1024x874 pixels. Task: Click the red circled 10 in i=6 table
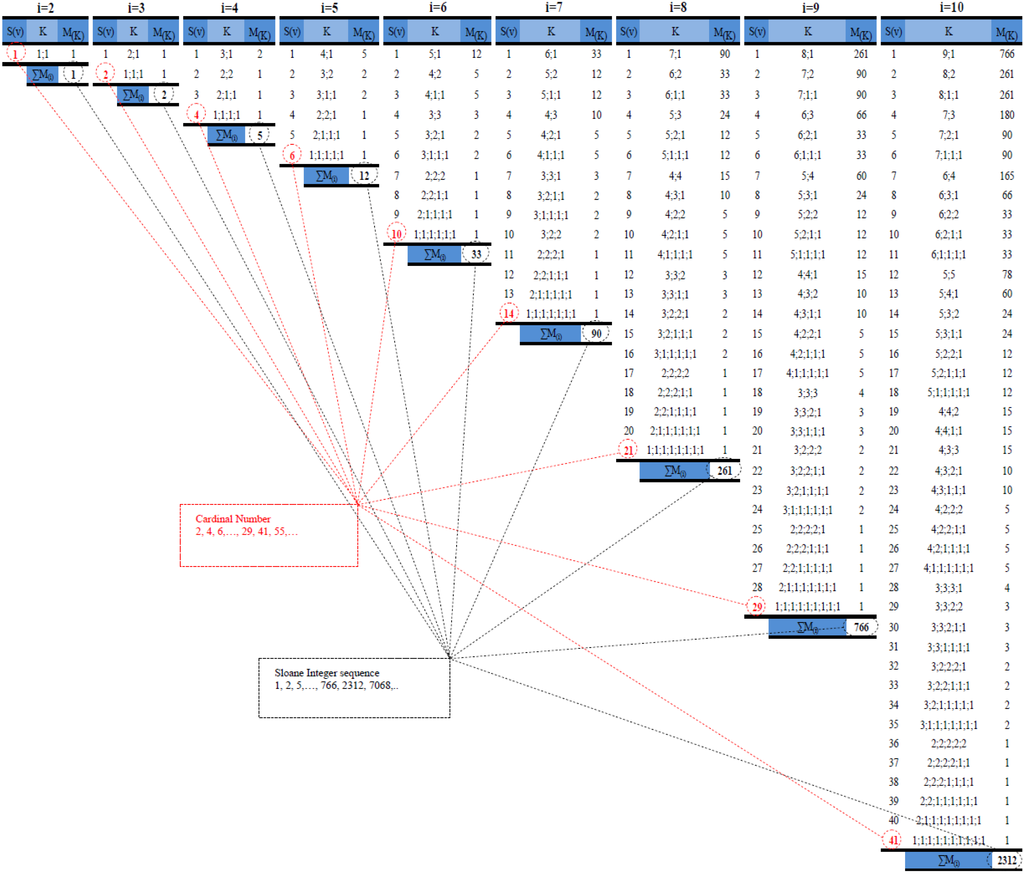(396, 234)
